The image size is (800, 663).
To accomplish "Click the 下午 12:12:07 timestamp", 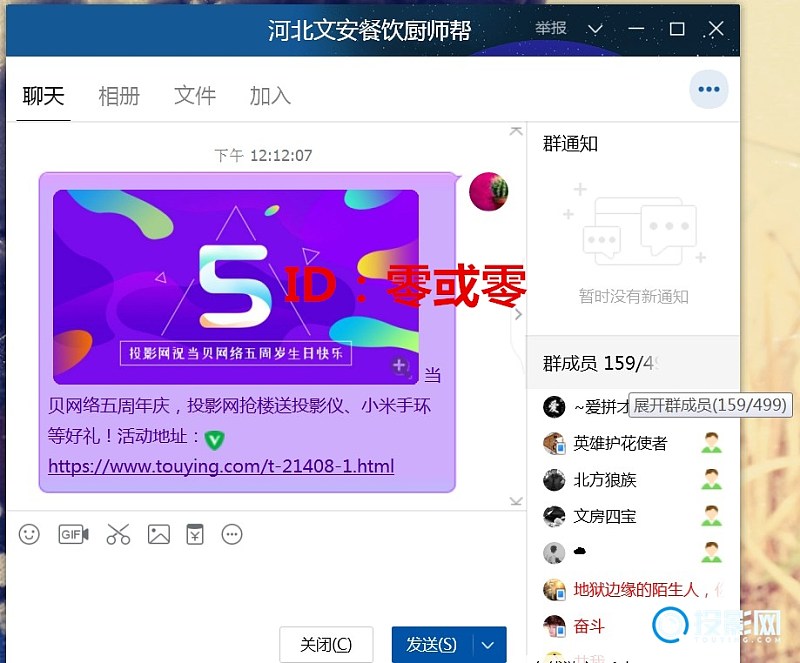I will (x=263, y=155).
